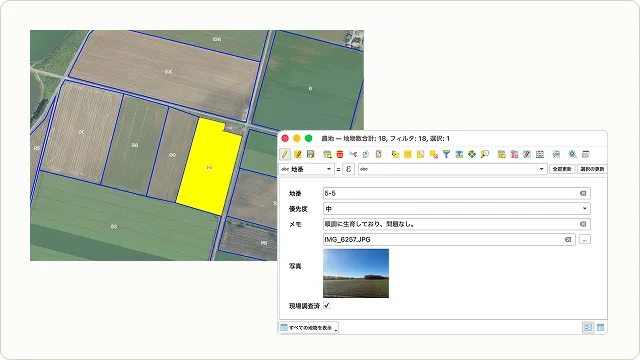The width and height of the screenshot is (640, 360).
Task: Expand the 優先度 combo box
Action: (x=457, y=209)
